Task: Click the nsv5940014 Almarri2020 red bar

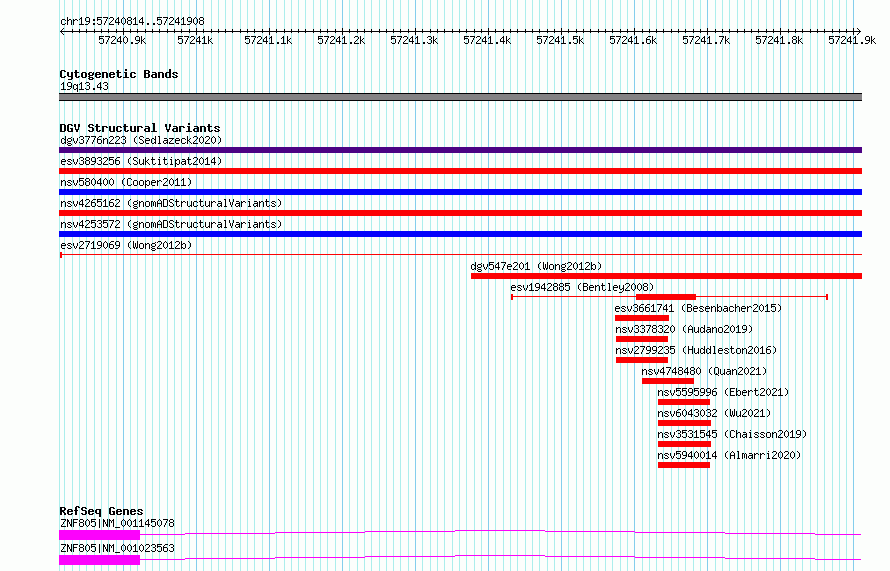Action: tap(684, 465)
